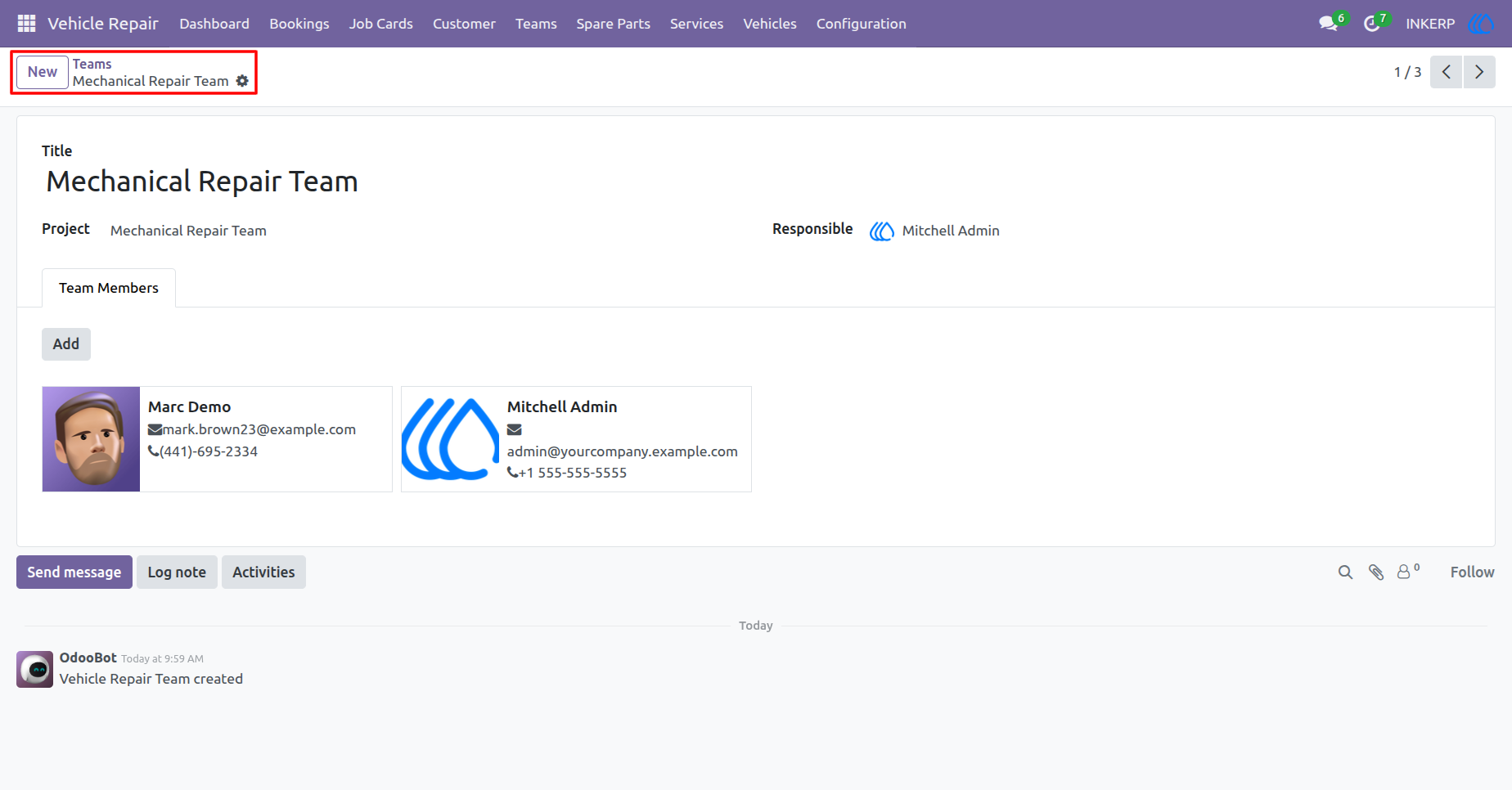The width and height of the screenshot is (1512, 790).
Task: Open Mitchell Admin's member card logo
Action: pos(450,439)
